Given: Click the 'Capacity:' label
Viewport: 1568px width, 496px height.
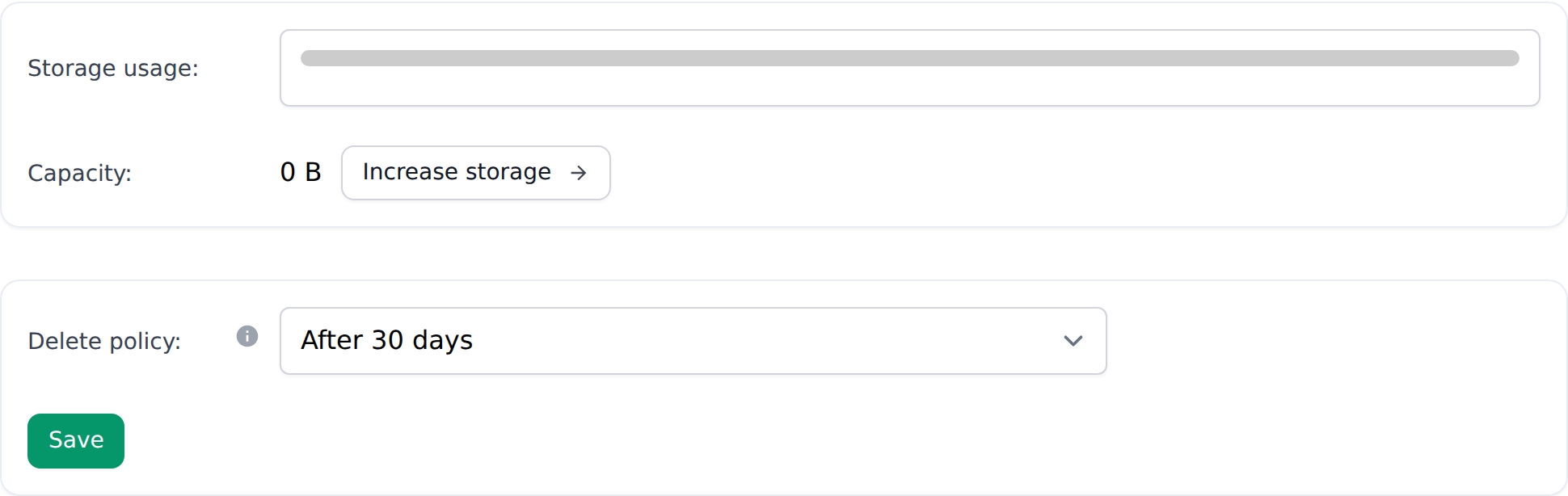Looking at the screenshot, I should (x=79, y=174).
